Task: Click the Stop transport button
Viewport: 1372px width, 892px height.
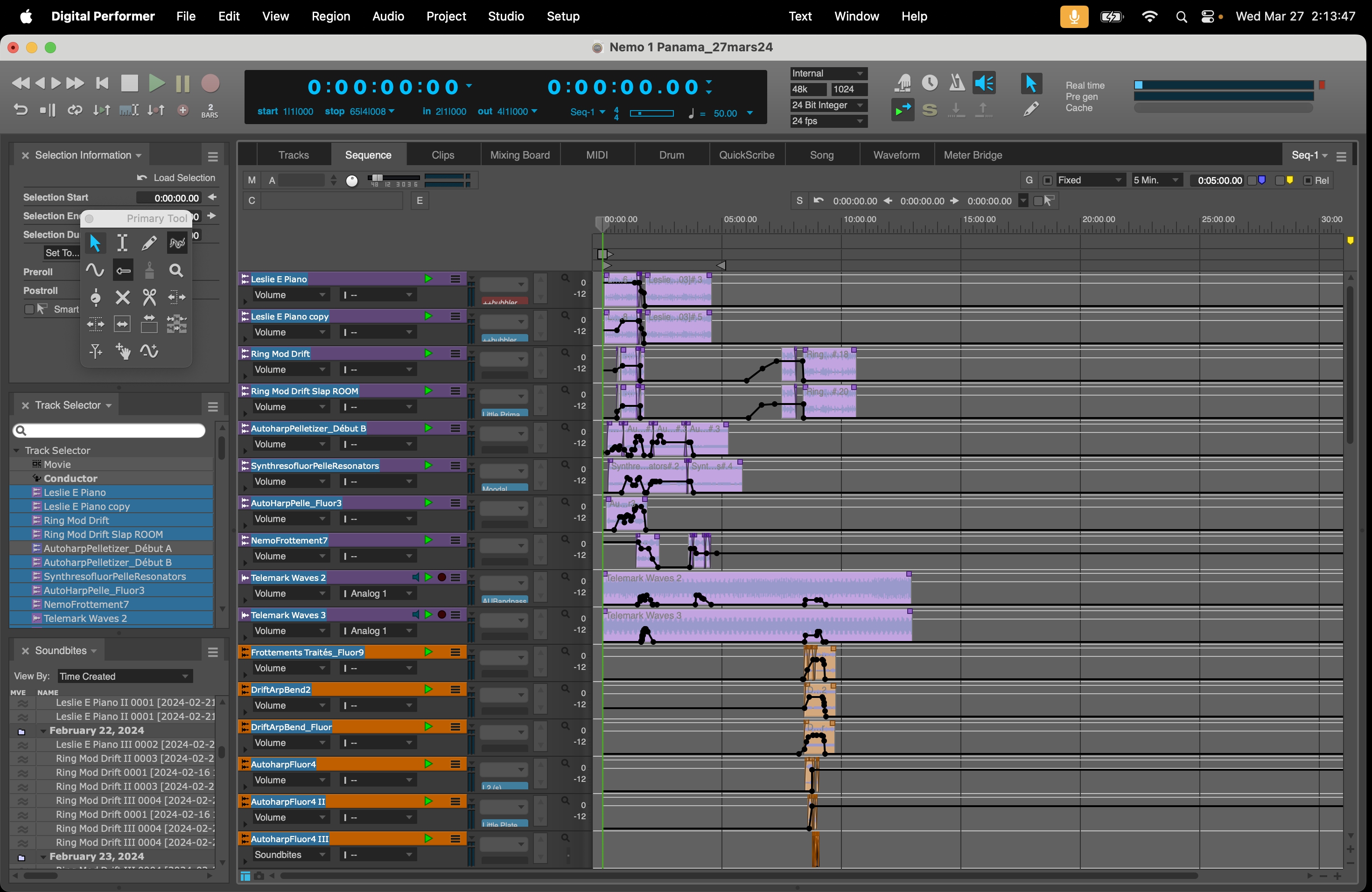Action: tap(129, 83)
